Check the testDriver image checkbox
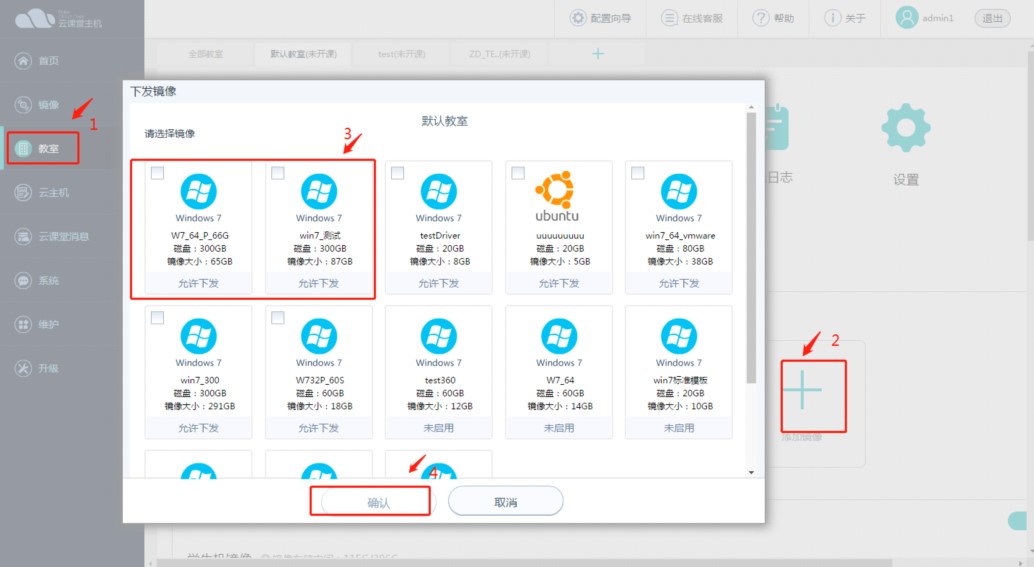The image size is (1034, 567). (x=398, y=173)
